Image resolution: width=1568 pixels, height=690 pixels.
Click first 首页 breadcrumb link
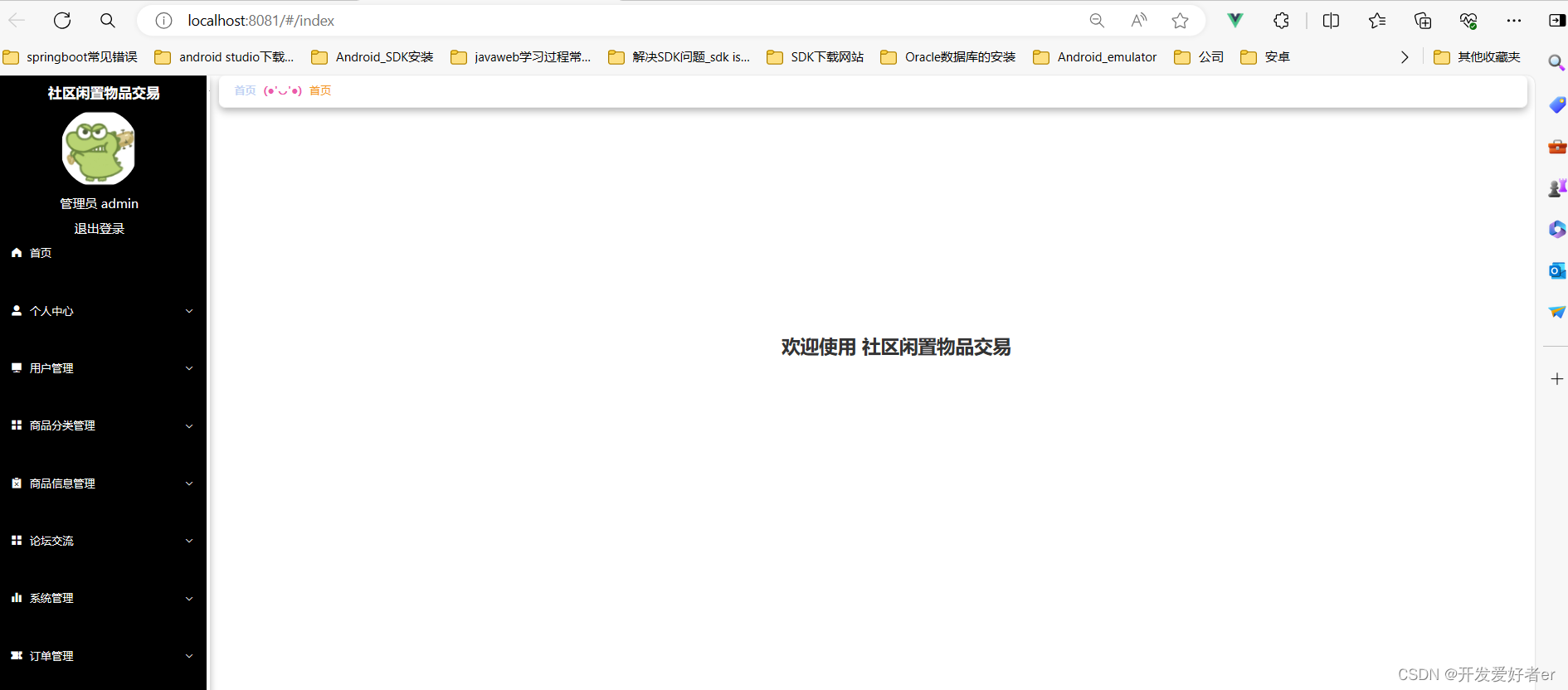(245, 90)
